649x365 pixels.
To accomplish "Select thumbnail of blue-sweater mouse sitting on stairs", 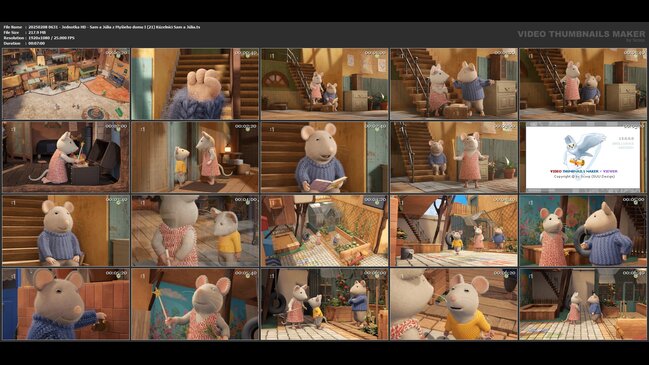I will (66, 231).
